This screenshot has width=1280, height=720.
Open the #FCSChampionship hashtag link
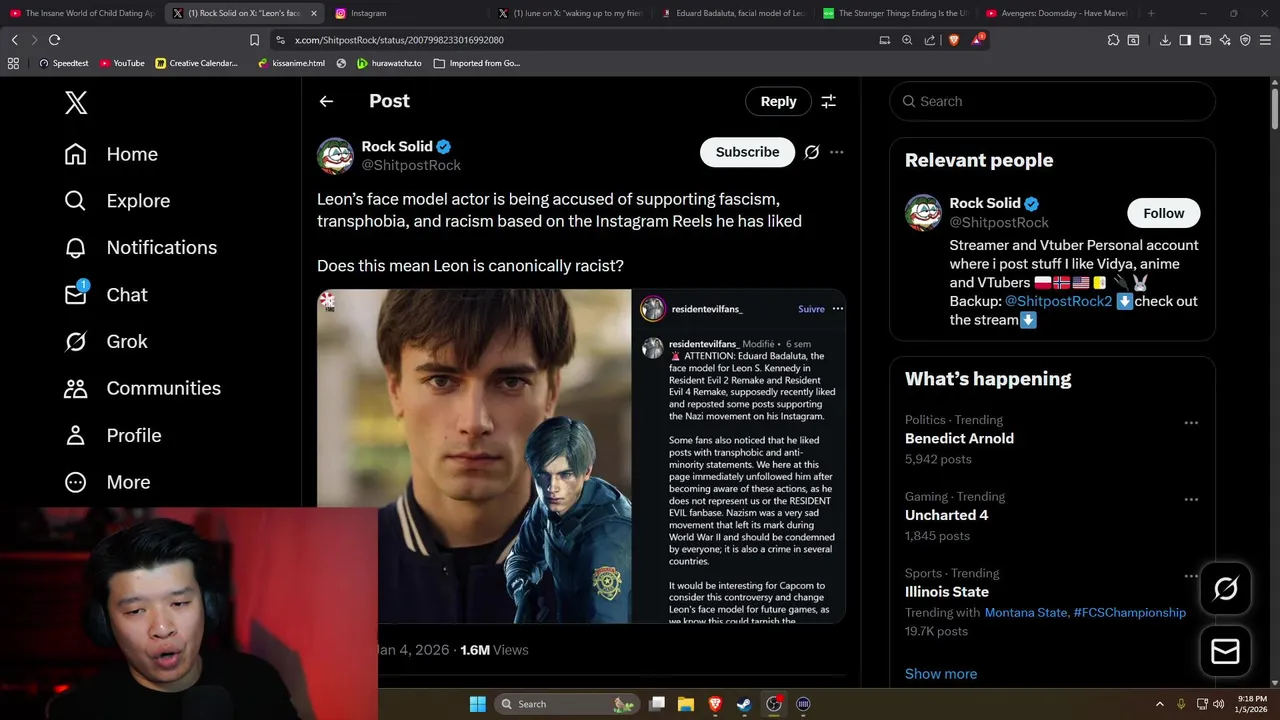coord(1129,613)
